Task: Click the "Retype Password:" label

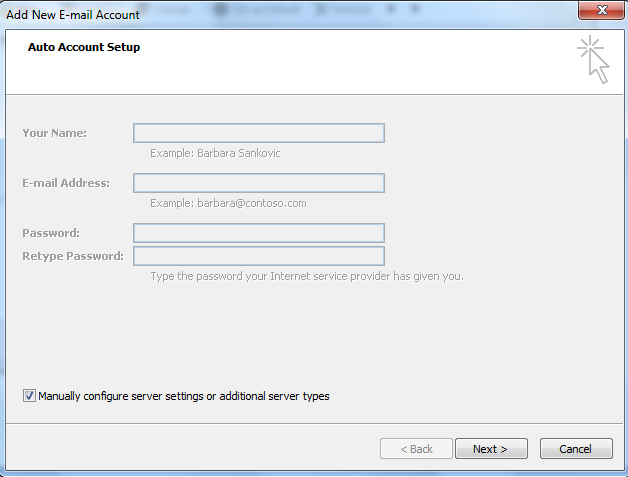Action: 73,256
